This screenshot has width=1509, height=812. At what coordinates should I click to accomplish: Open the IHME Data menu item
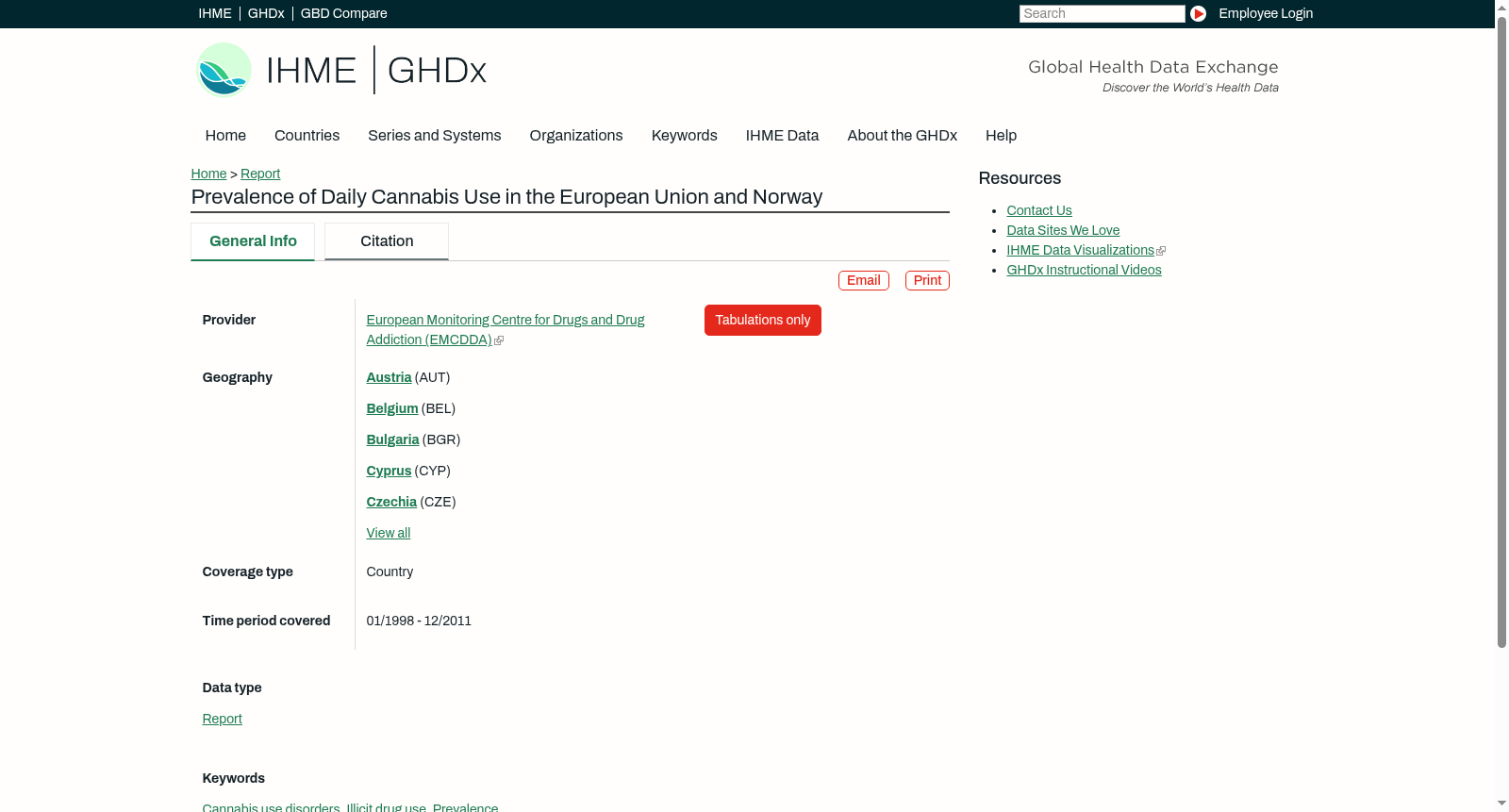(783, 135)
